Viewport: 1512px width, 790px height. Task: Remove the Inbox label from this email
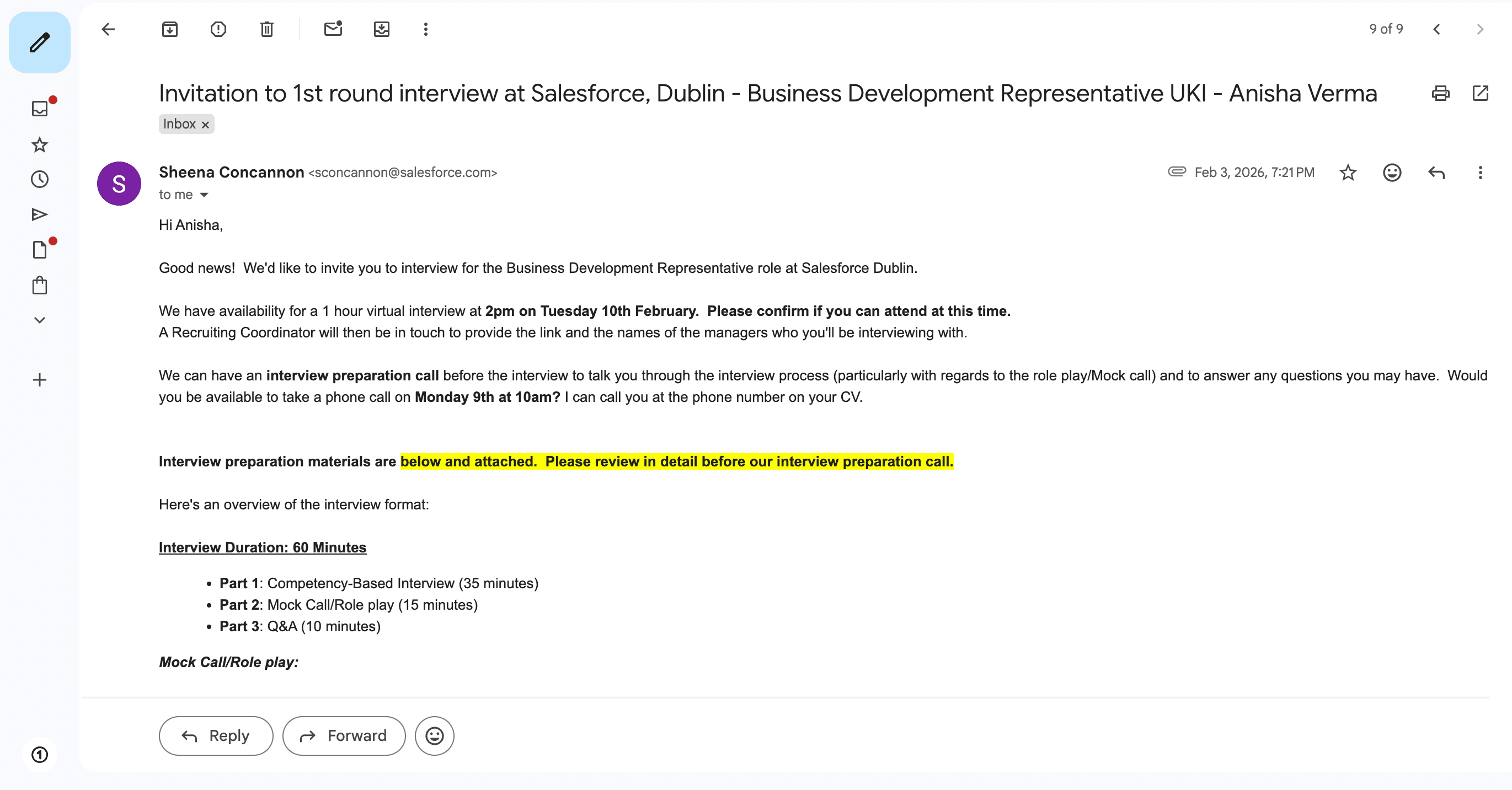click(x=205, y=125)
